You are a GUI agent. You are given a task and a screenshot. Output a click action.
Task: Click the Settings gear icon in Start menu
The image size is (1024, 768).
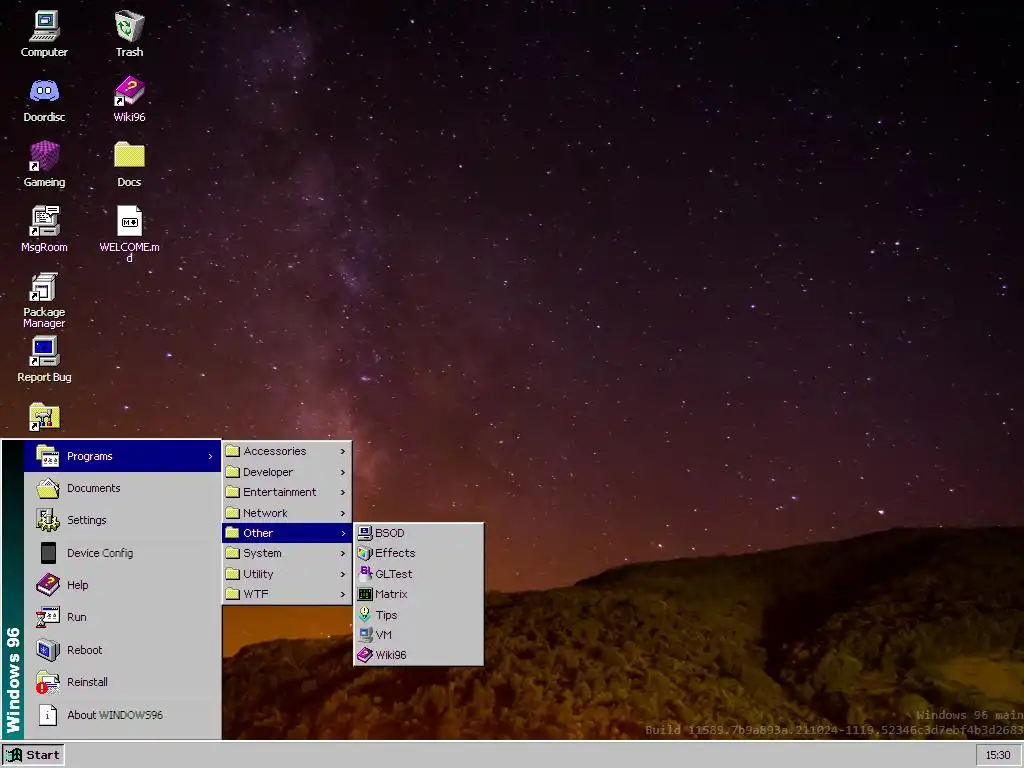48,520
